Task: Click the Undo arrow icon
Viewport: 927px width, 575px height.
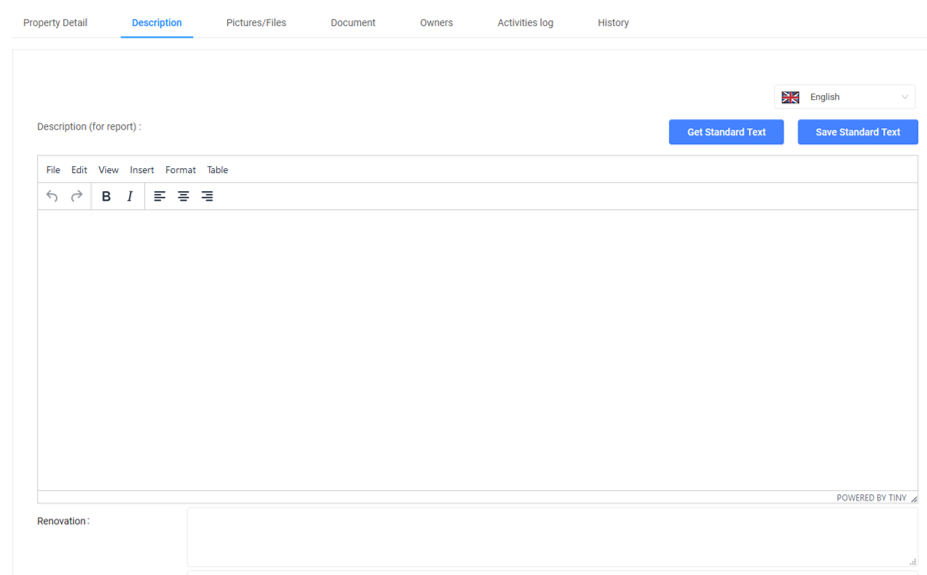Action: pos(52,196)
